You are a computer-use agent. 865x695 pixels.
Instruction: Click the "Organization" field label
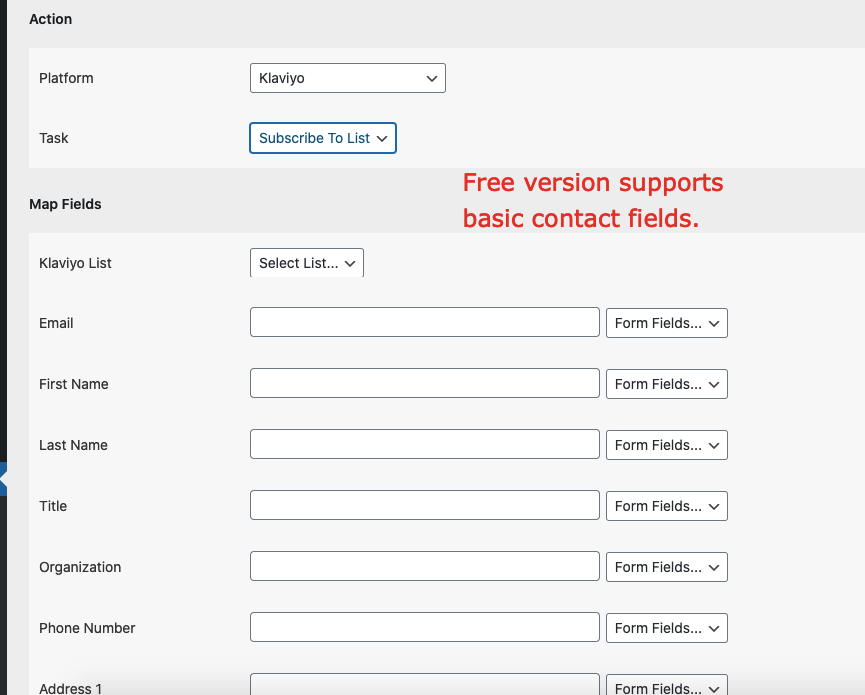pyautogui.click(x=80, y=568)
